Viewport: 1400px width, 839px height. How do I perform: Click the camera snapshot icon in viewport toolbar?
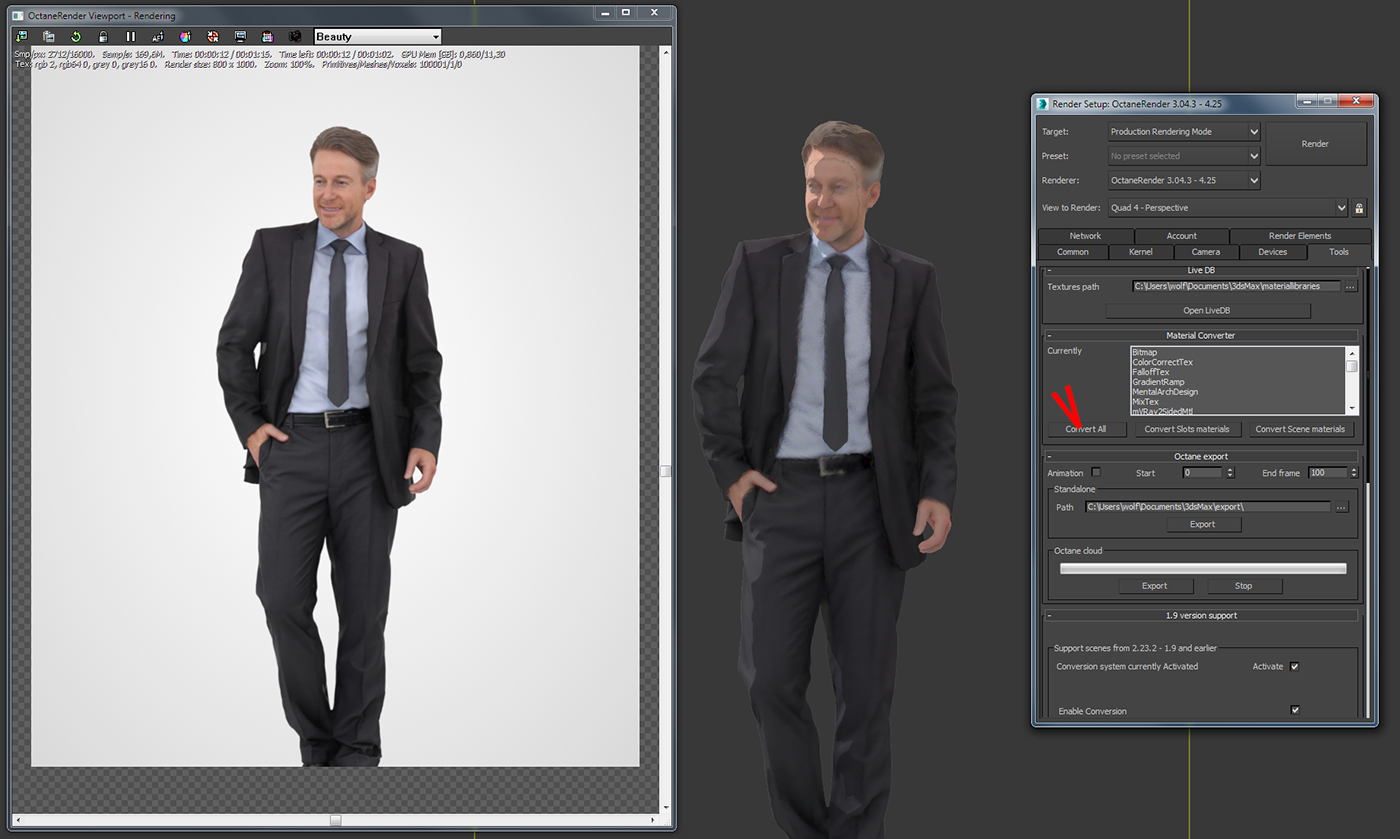(295, 37)
